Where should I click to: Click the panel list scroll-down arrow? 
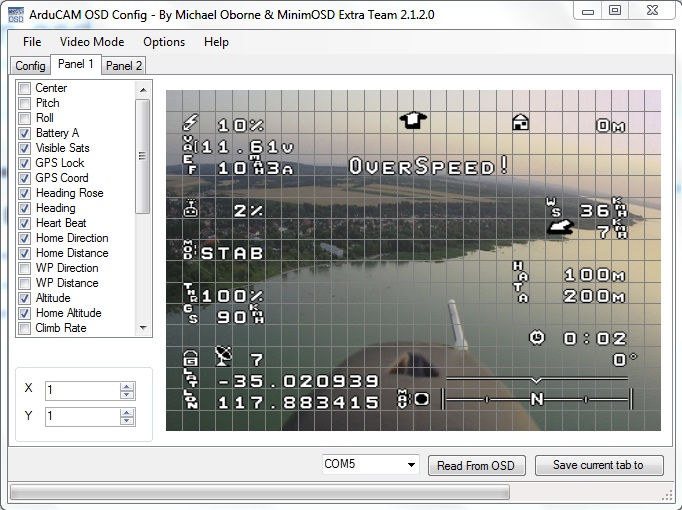pos(143,328)
